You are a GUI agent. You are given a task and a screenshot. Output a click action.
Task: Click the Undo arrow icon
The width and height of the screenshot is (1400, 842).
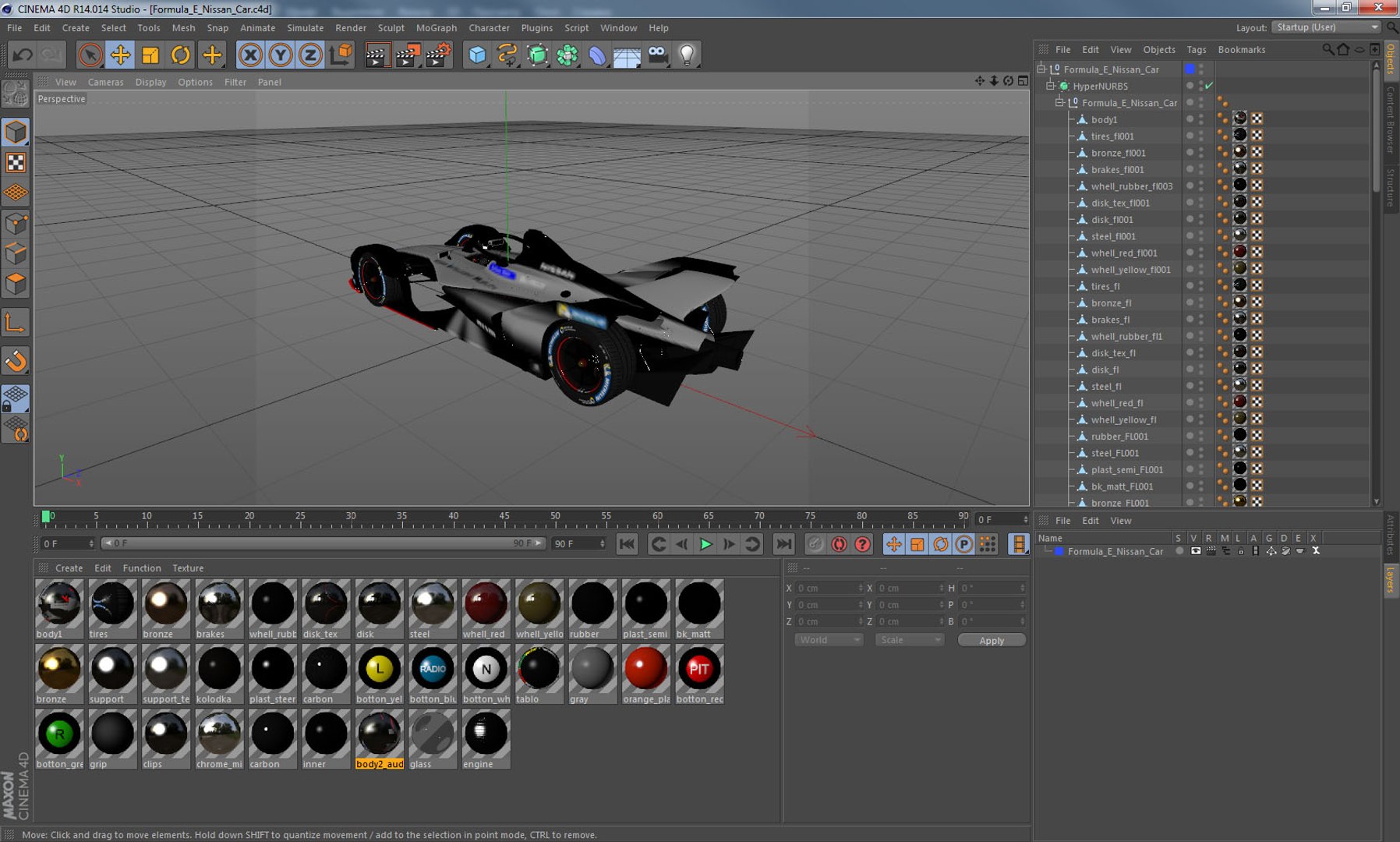(23, 55)
